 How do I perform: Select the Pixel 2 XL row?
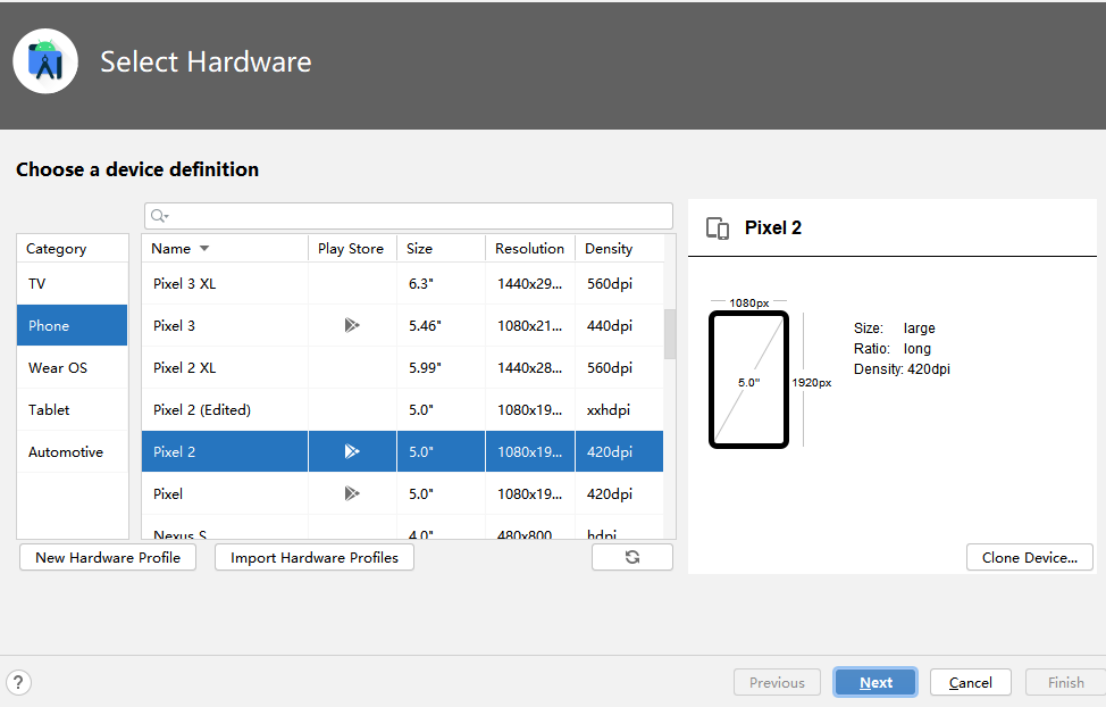[x=402, y=368]
